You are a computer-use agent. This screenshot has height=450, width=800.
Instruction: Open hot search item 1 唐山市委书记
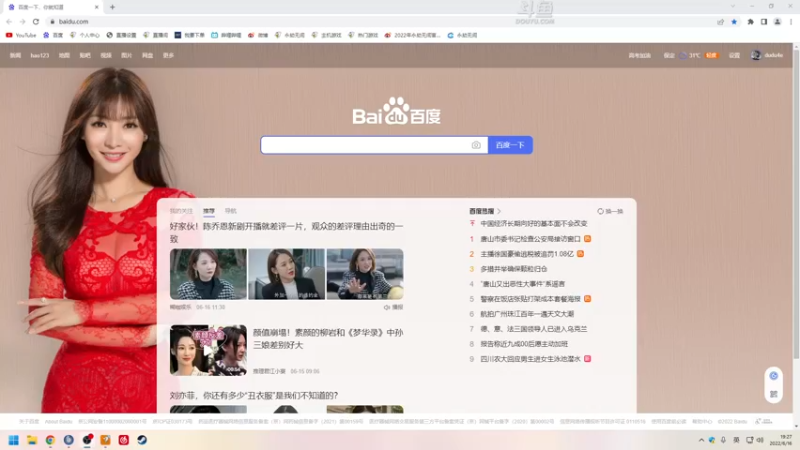pyautogui.click(x=530, y=239)
